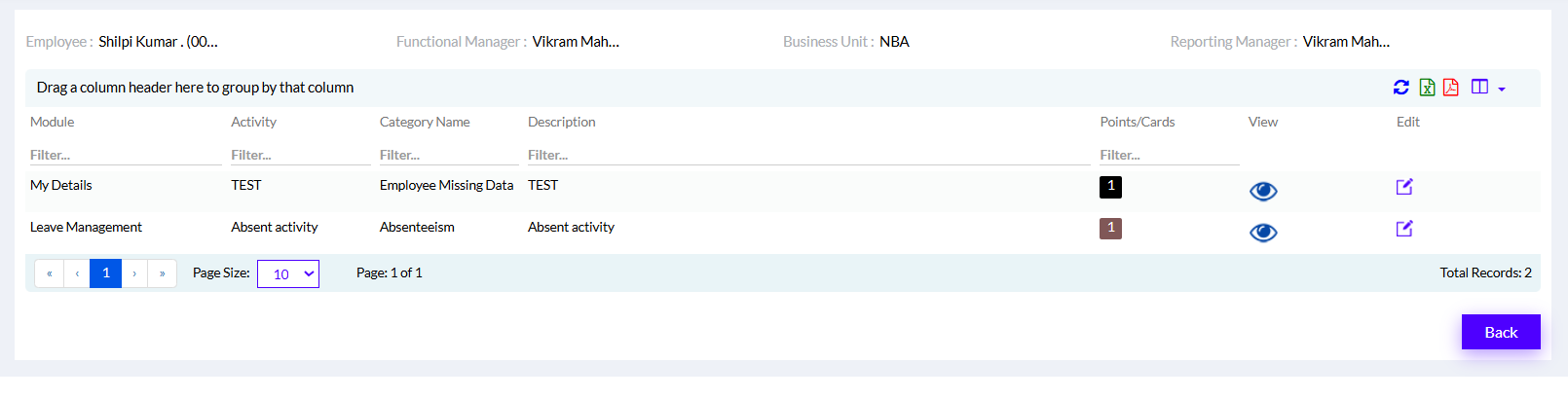Focus the Module filter field
Image resolution: width=1568 pixels, height=399 pixels.
point(126,155)
